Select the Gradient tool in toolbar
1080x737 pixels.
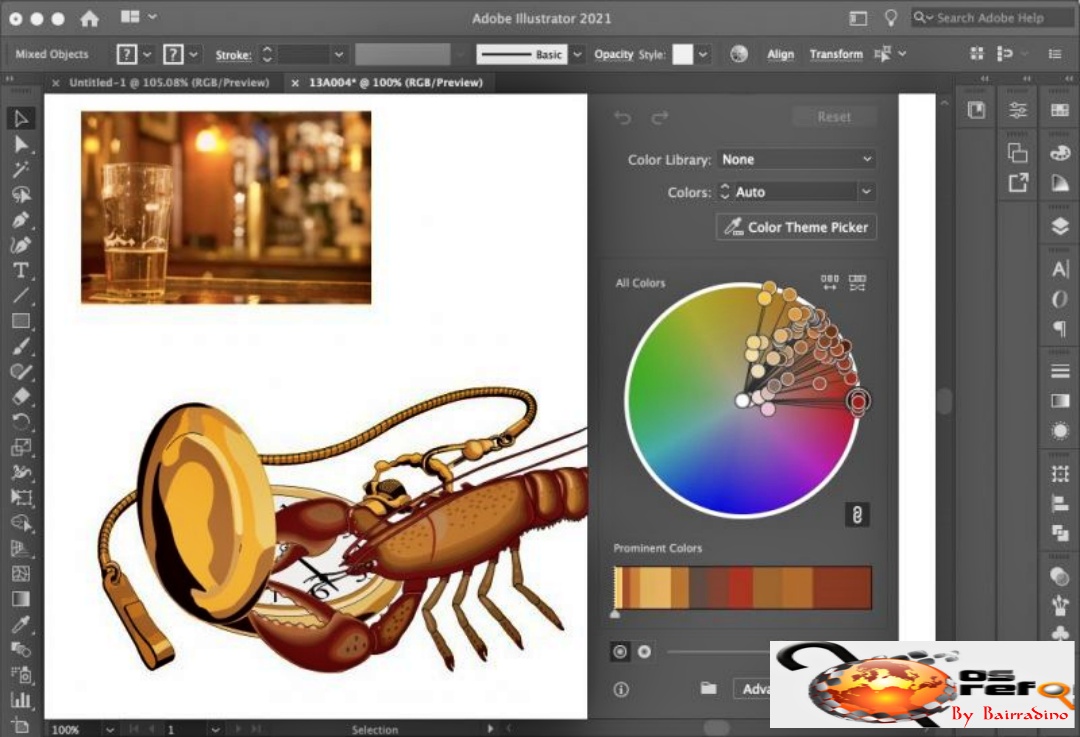(21, 599)
